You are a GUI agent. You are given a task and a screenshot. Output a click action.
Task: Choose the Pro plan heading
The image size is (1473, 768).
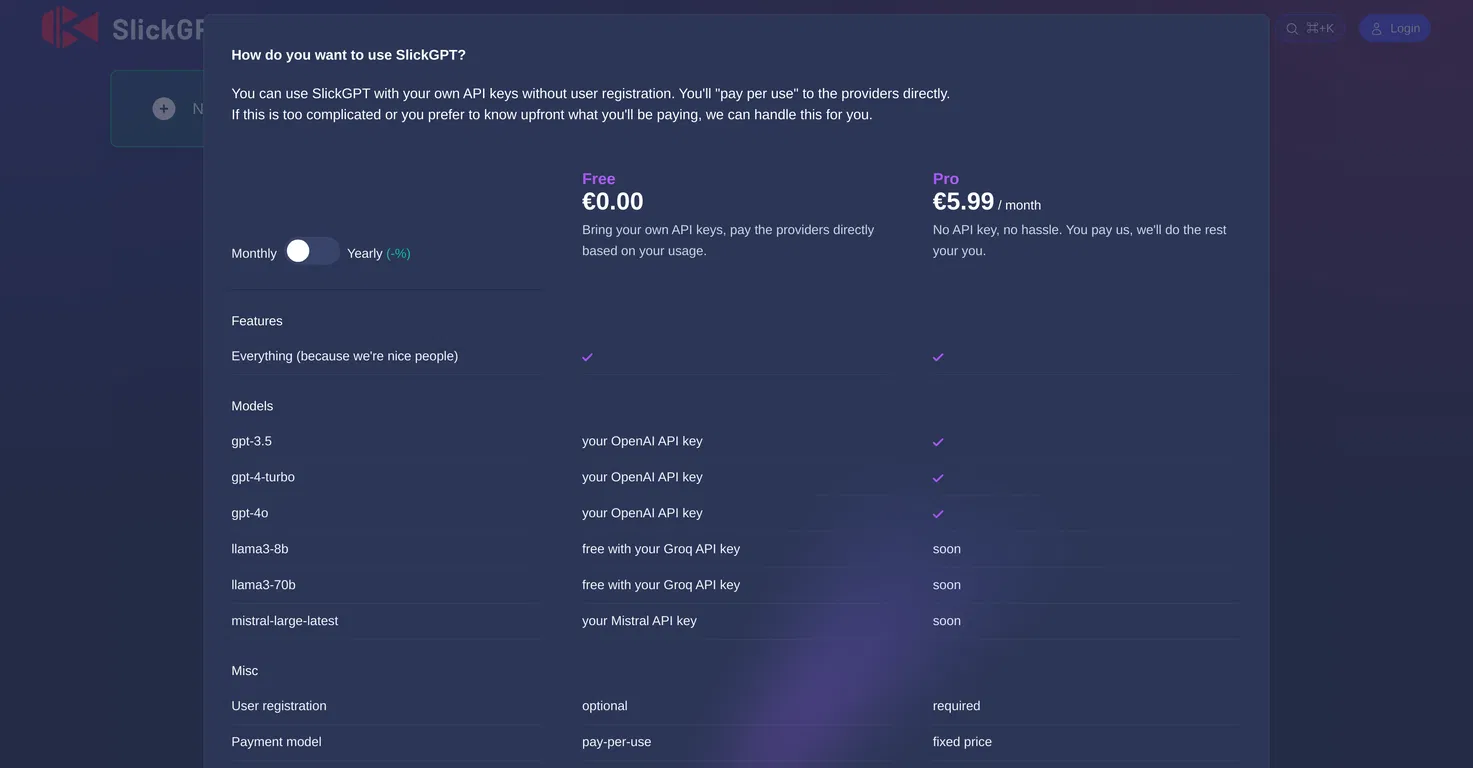pyautogui.click(x=946, y=179)
